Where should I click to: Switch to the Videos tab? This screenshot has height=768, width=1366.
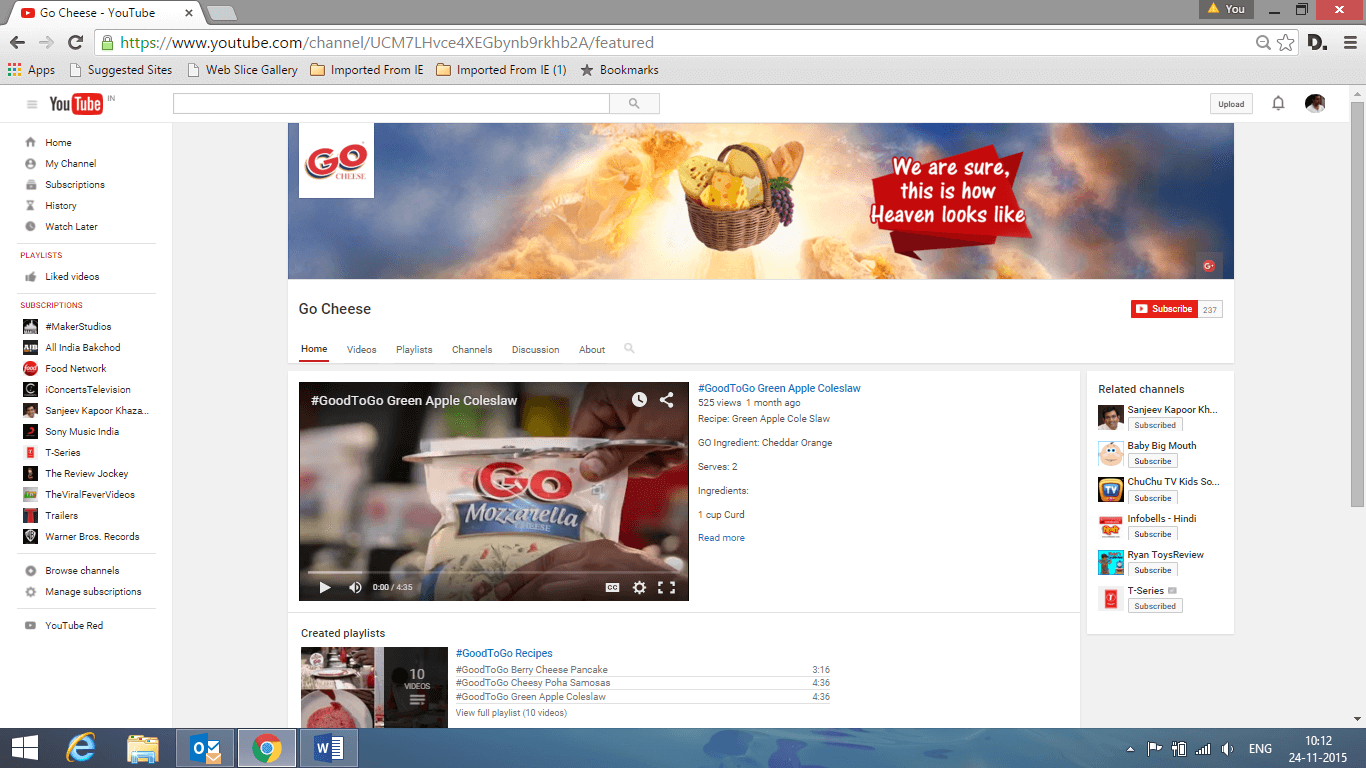pos(361,350)
